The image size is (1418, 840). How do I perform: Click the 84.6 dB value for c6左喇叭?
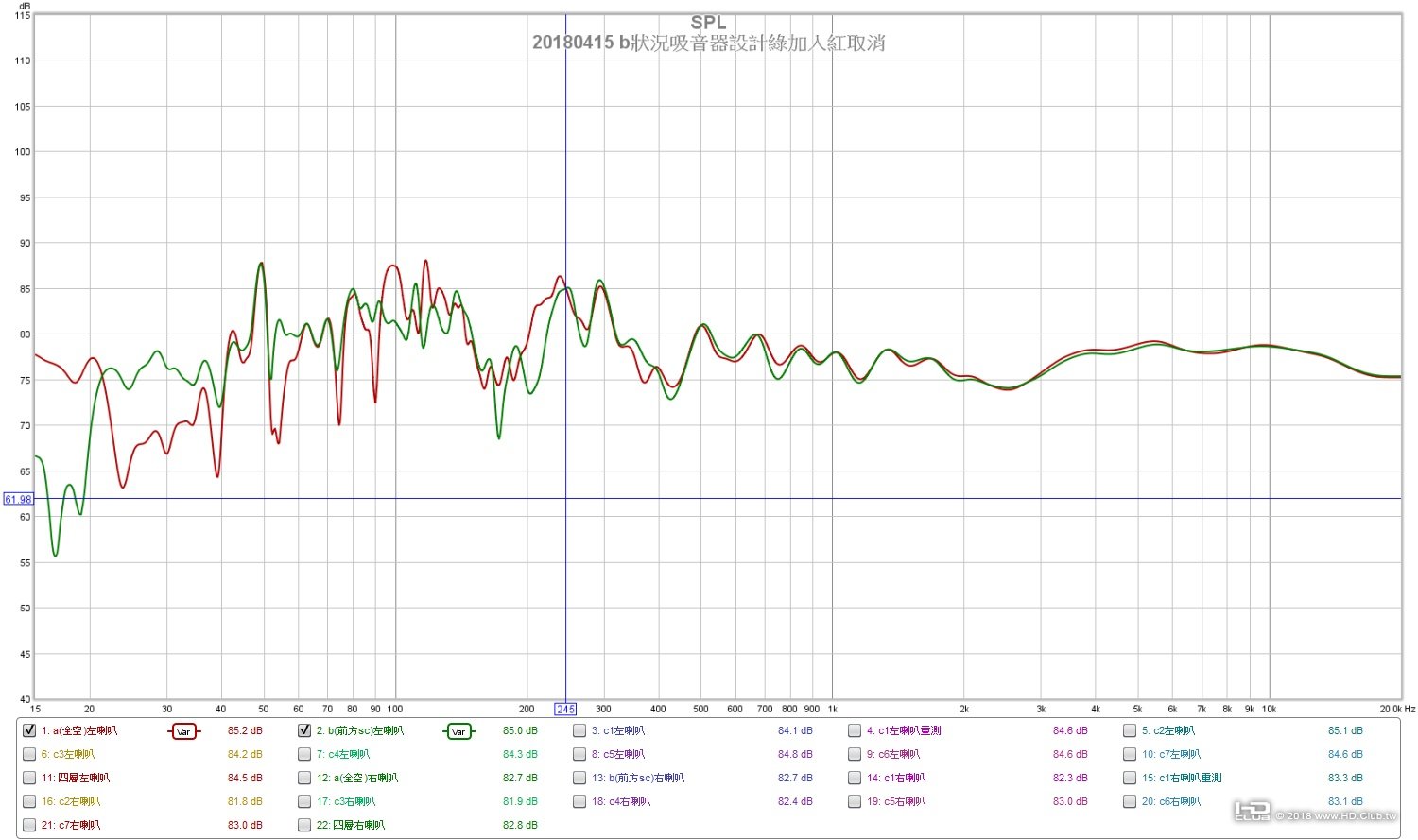click(1070, 754)
